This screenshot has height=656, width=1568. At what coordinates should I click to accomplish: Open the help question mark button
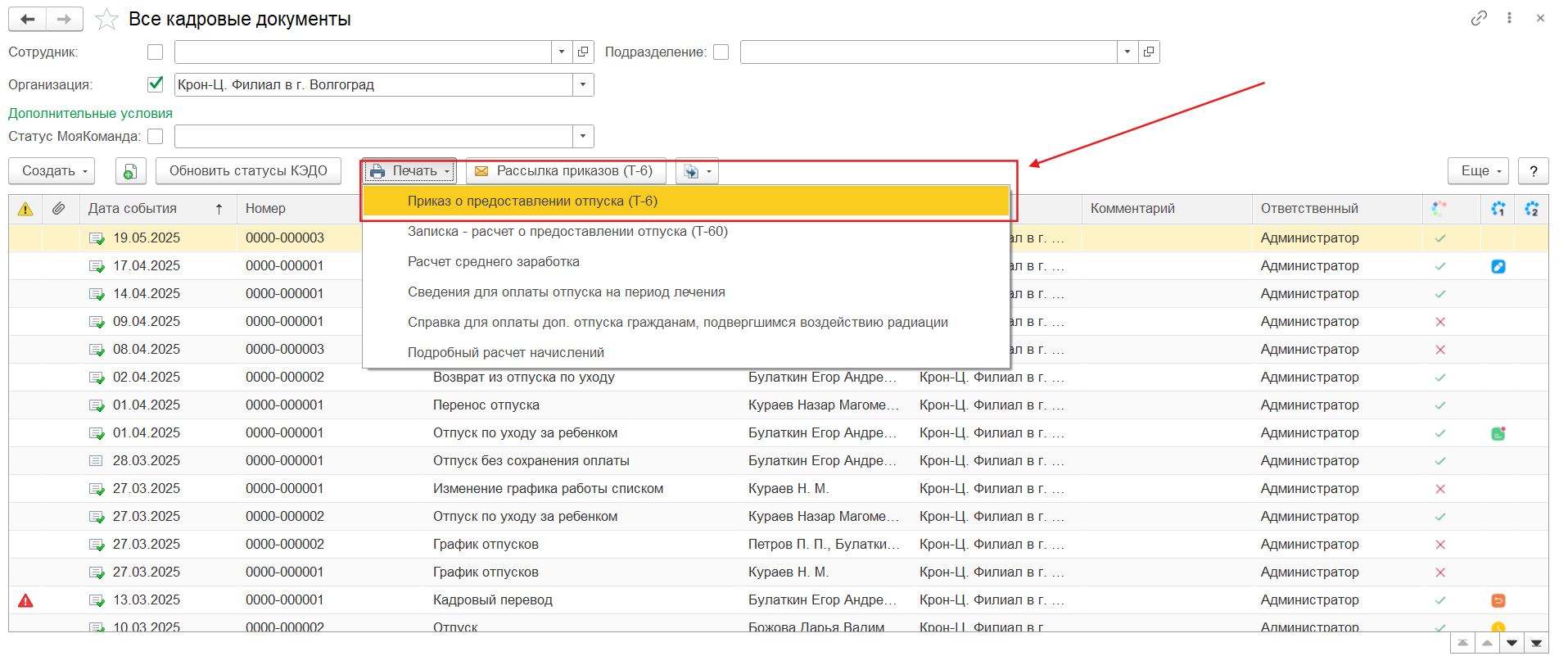1533,171
